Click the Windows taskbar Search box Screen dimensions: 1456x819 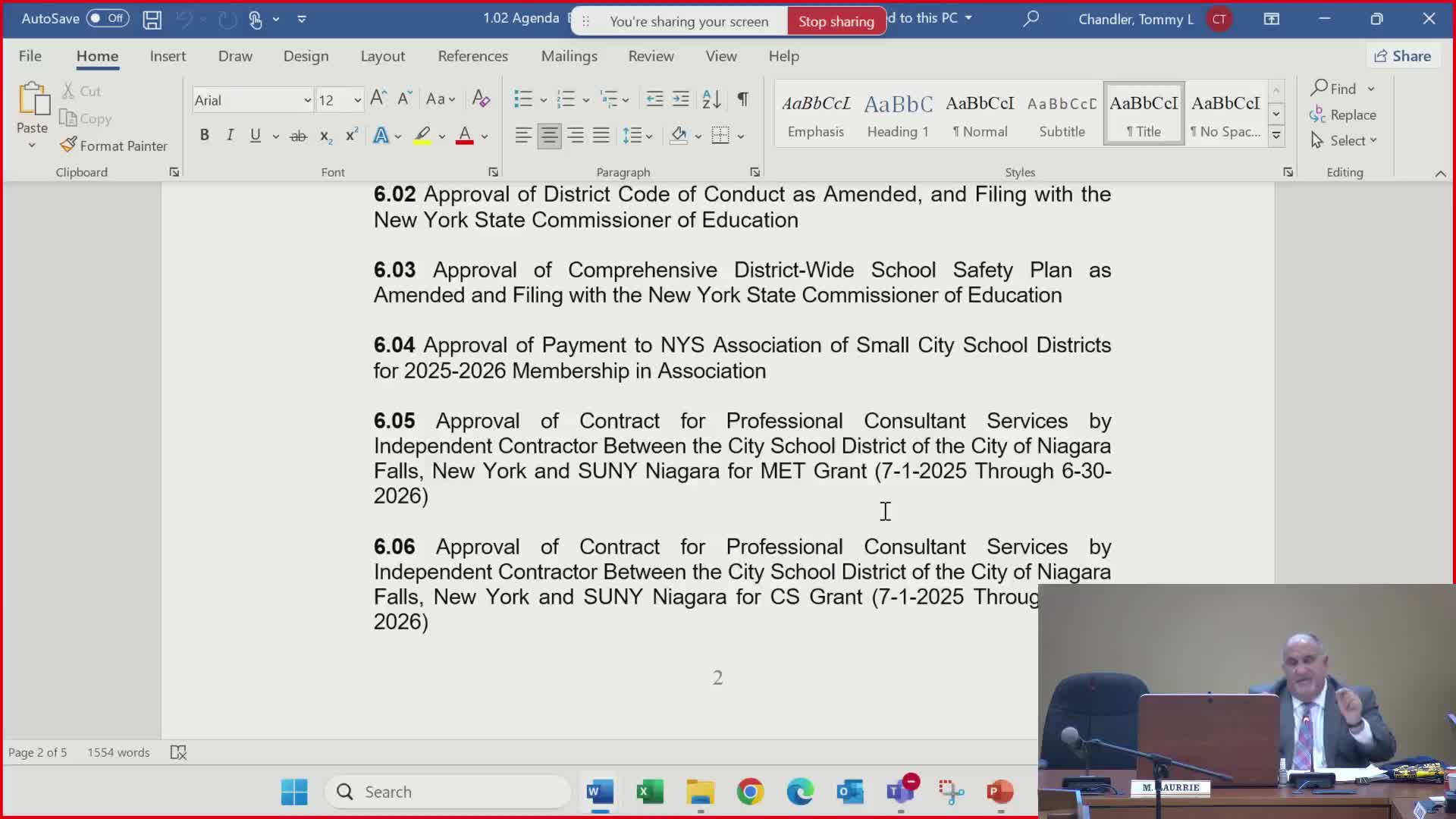pos(447,792)
